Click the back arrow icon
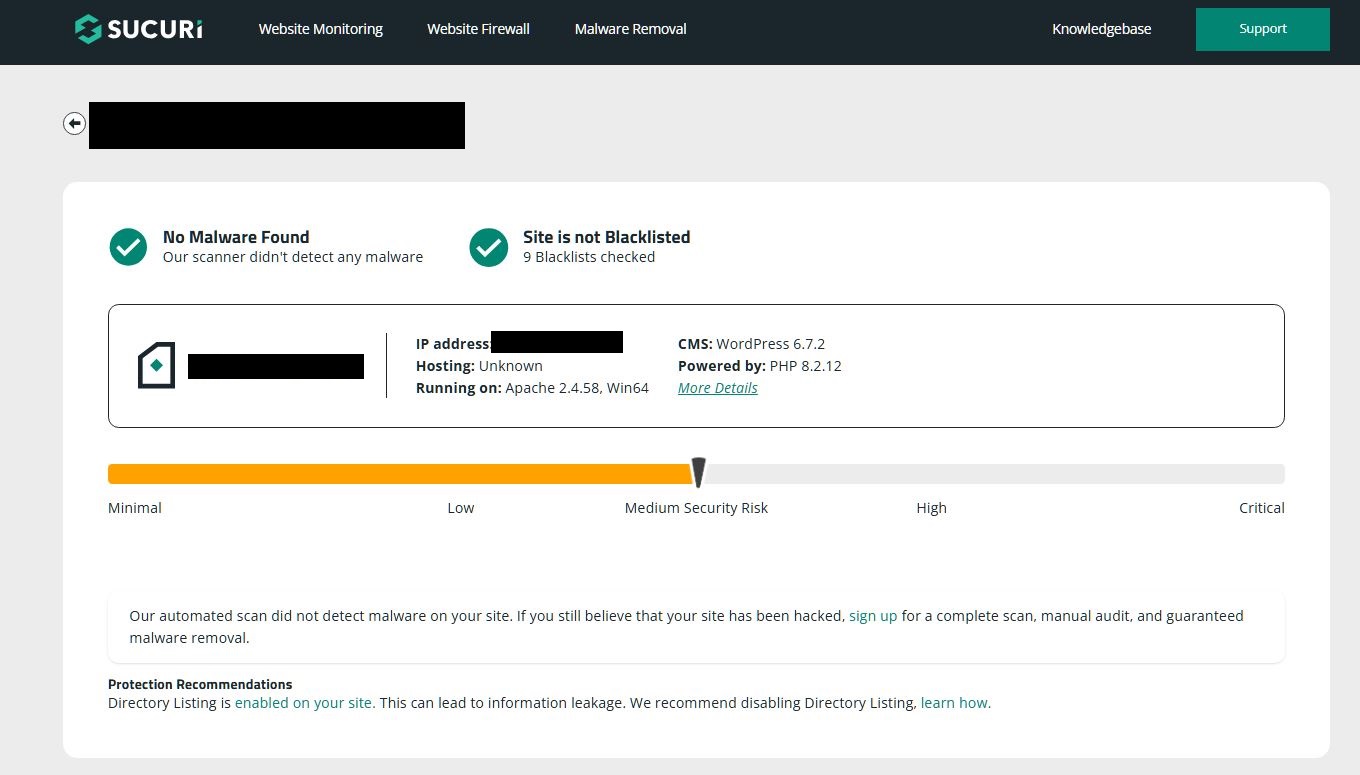The width and height of the screenshot is (1360, 775). [x=74, y=123]
